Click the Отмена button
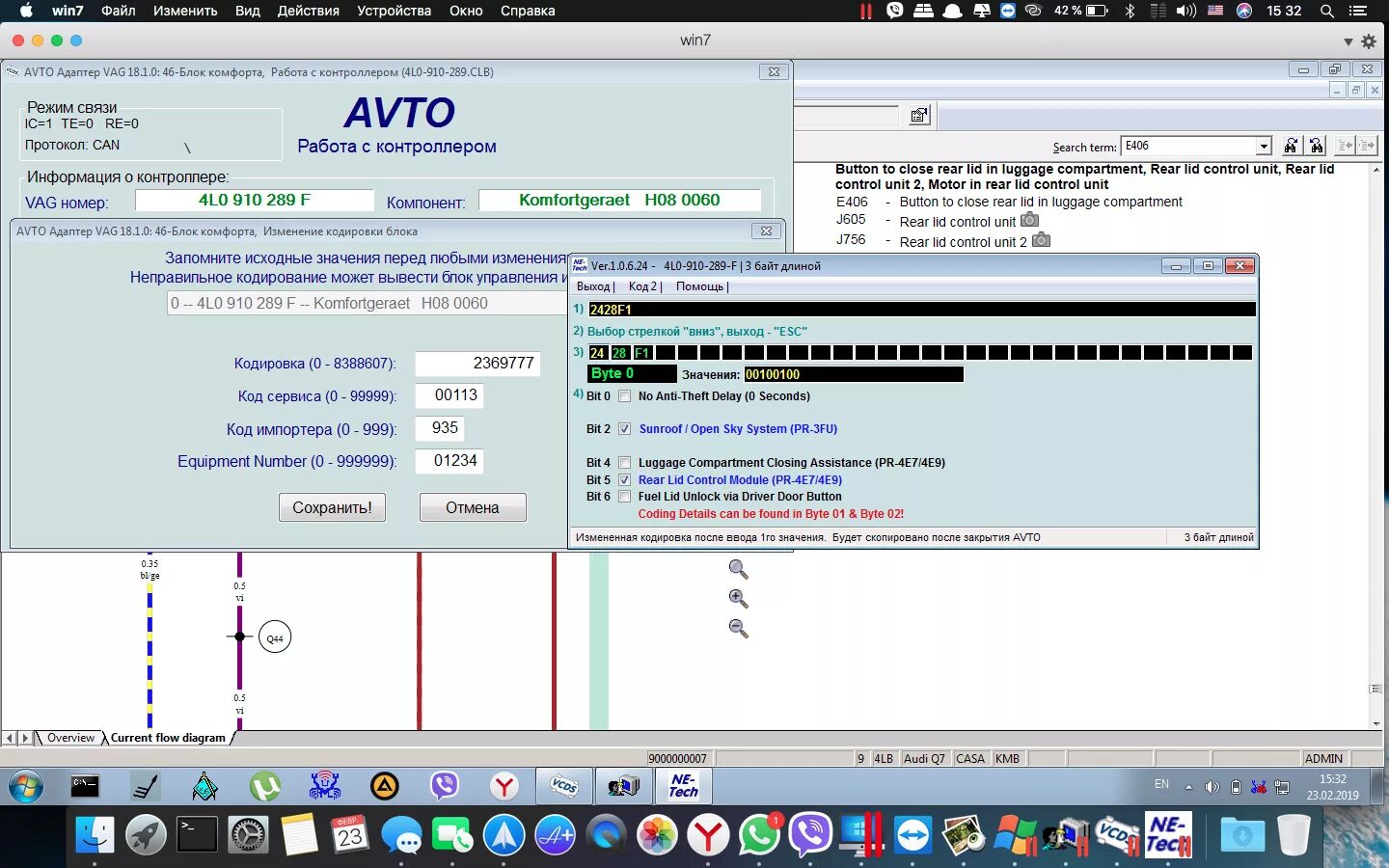The height and width of the screenshot is (868, 1389). pyautogui.click(x=473, y=507)
